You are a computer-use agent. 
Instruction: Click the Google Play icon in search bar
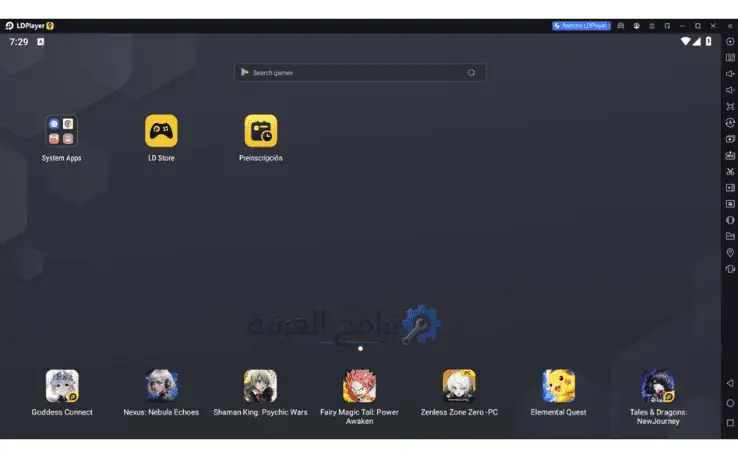pyautogui.click(x=245, y=72)
